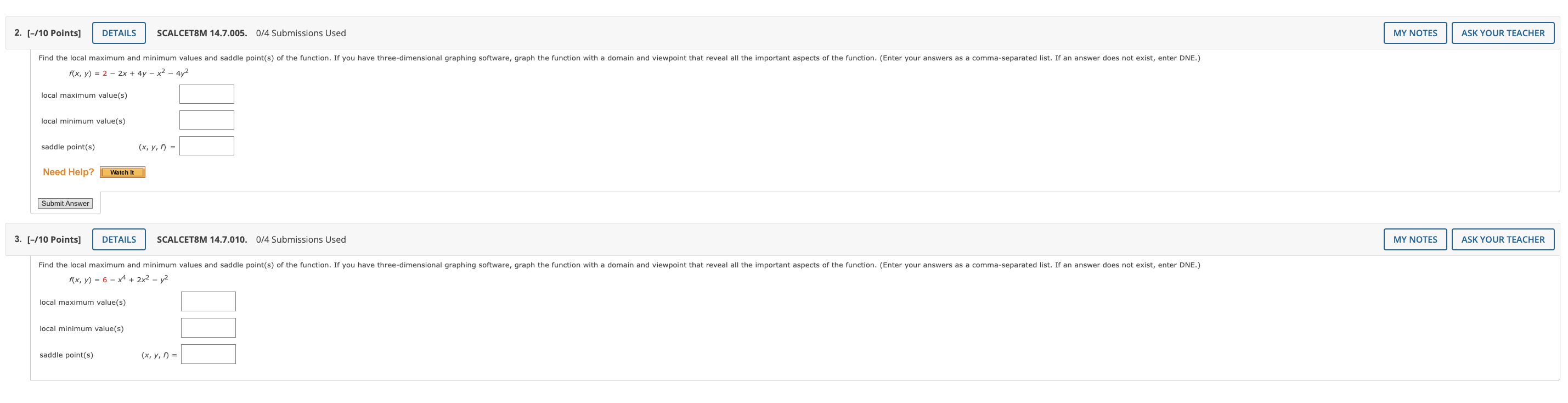The width and height of the screenshot is (1568, 403).
Task: Click MY NOTES for question 2
Action: pyautogui.click(x=1414, y=33)
